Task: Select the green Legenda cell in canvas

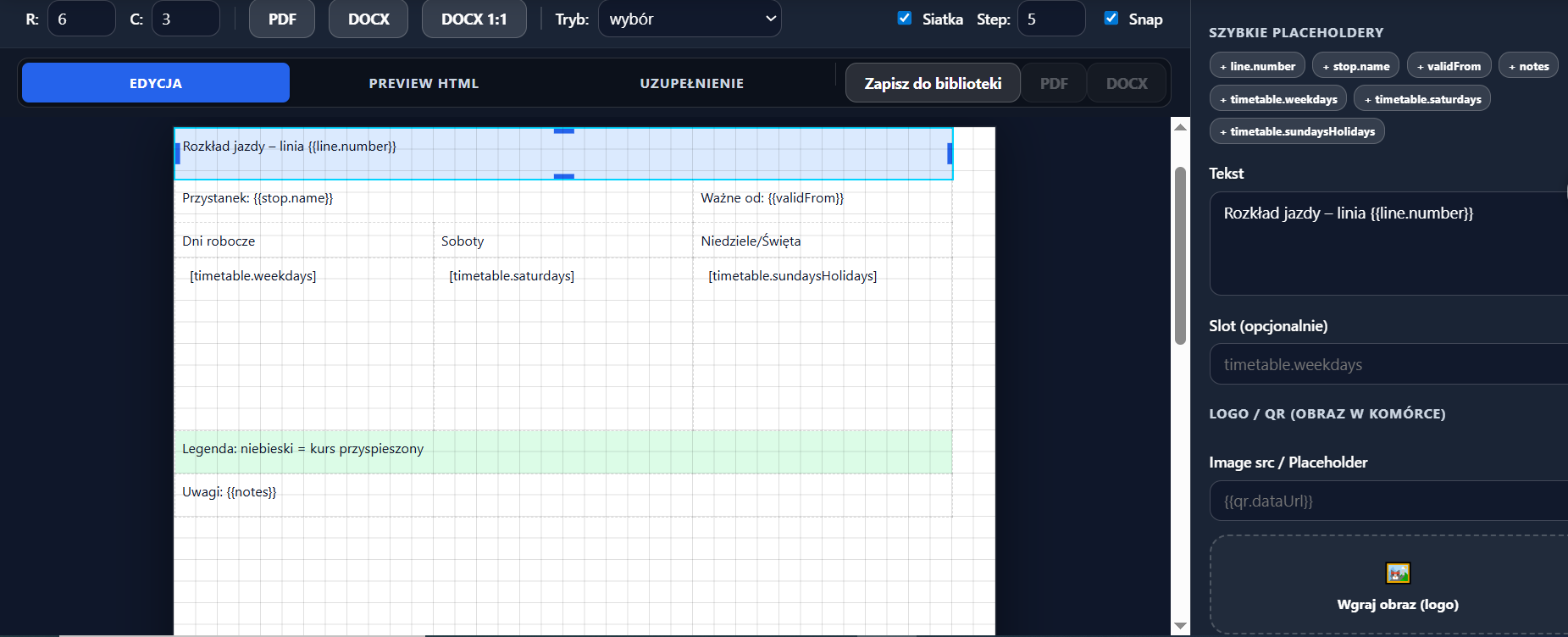Action: (x=562, y=451)
